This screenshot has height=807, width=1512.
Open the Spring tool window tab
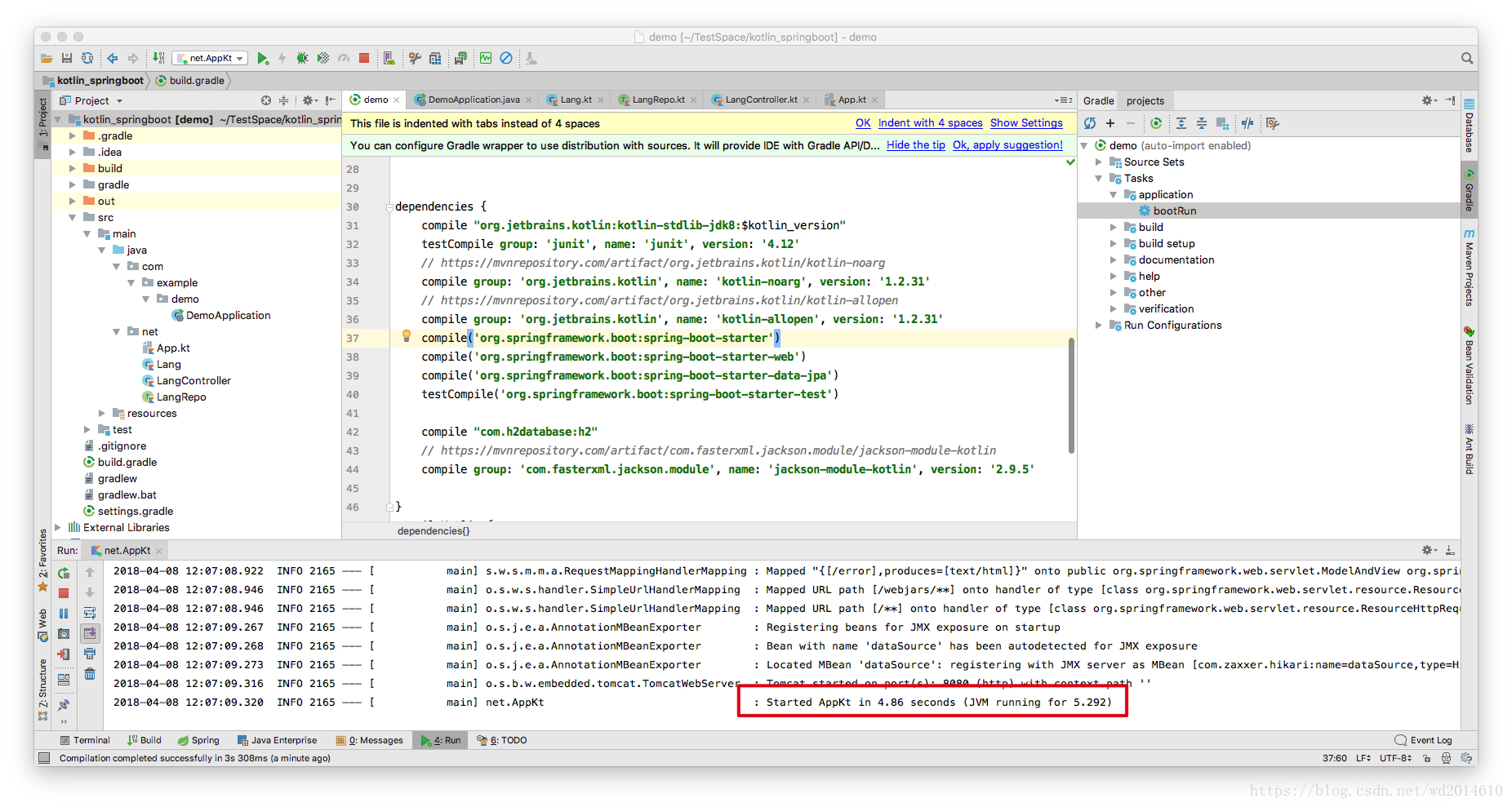point(198,741)
